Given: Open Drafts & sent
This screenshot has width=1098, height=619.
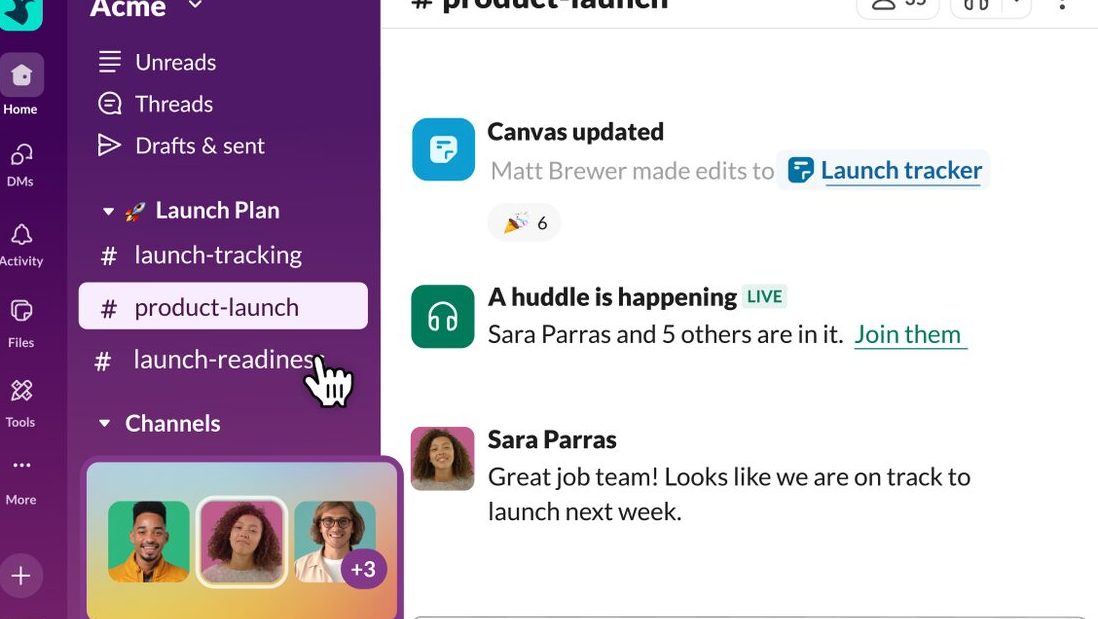Looking at the screenshot, I should coord(181,146).
